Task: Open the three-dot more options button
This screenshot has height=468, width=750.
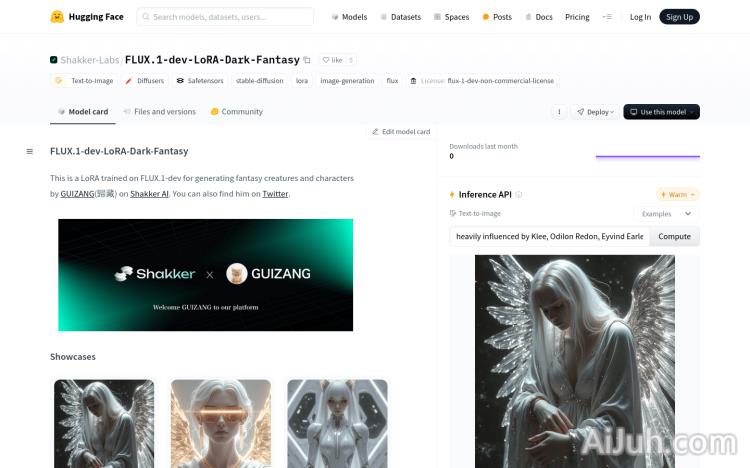Action: (x=559, y=112)
